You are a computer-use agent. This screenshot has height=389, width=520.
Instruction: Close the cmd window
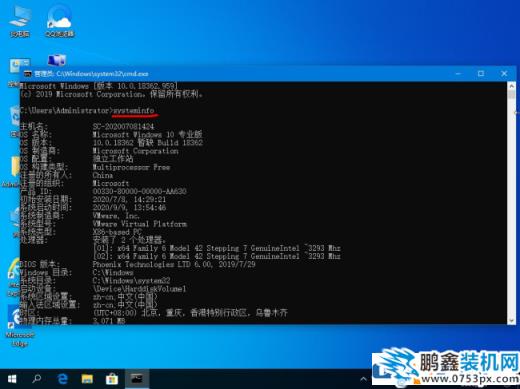coord(504,74)
